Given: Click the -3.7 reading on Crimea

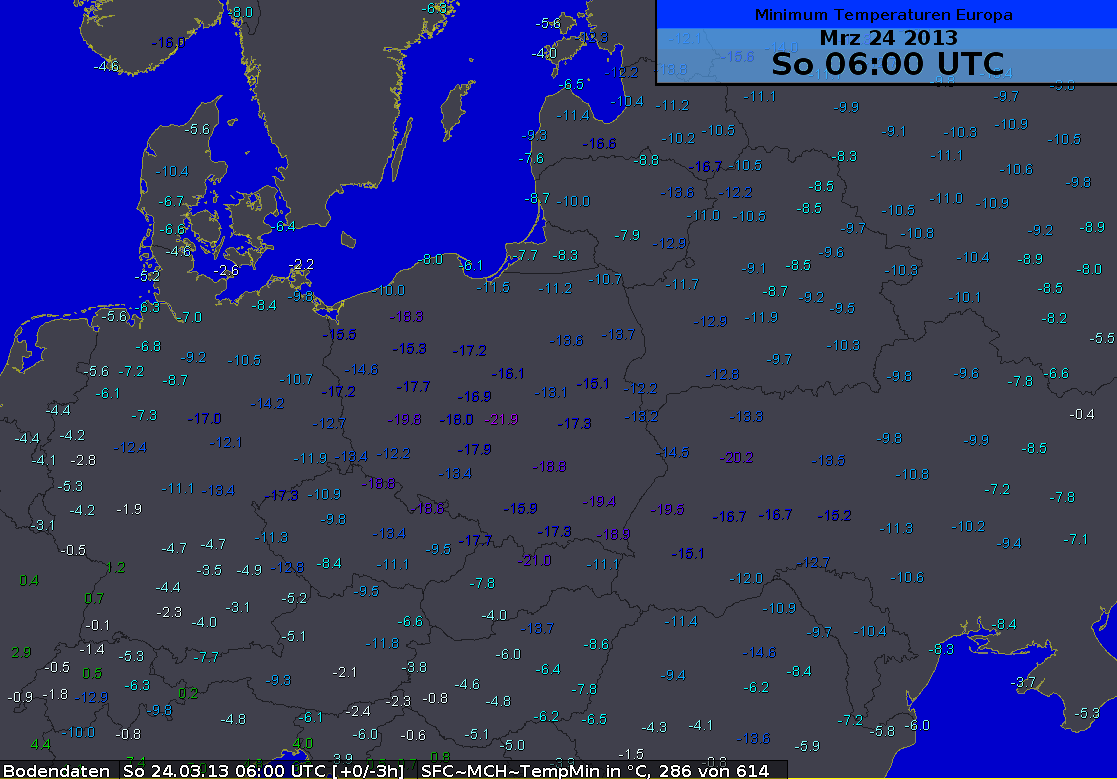Looking at the screenshot, I should coord(1023,682).
